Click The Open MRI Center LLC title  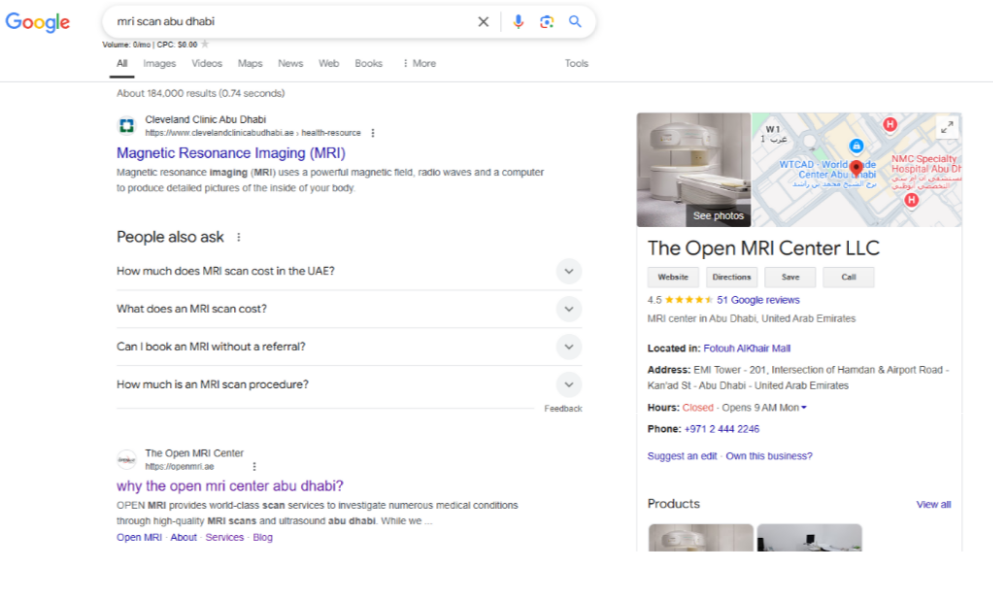pyautogui.click(x=763, y=248)
